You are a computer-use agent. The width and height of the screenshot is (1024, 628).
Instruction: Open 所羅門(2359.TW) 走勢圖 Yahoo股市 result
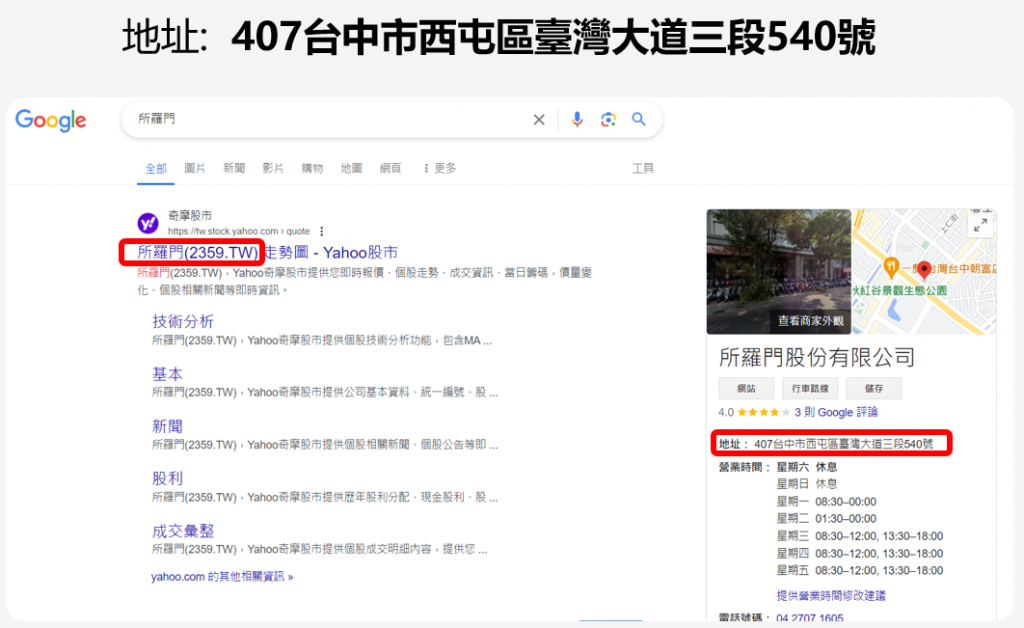click(267, 253)
